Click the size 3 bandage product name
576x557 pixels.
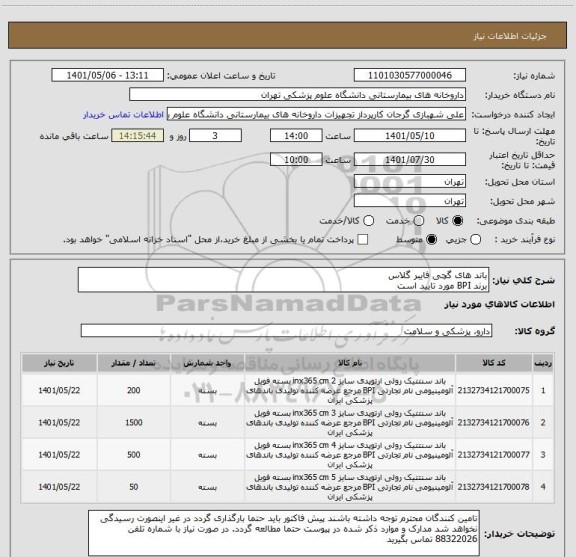tap(349, 423)
